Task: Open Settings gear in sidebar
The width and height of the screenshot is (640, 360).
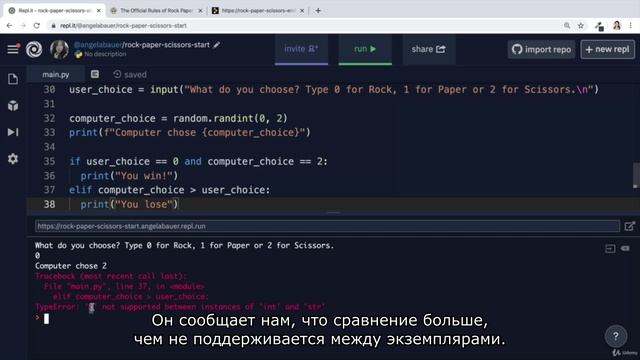Action: 13,159
